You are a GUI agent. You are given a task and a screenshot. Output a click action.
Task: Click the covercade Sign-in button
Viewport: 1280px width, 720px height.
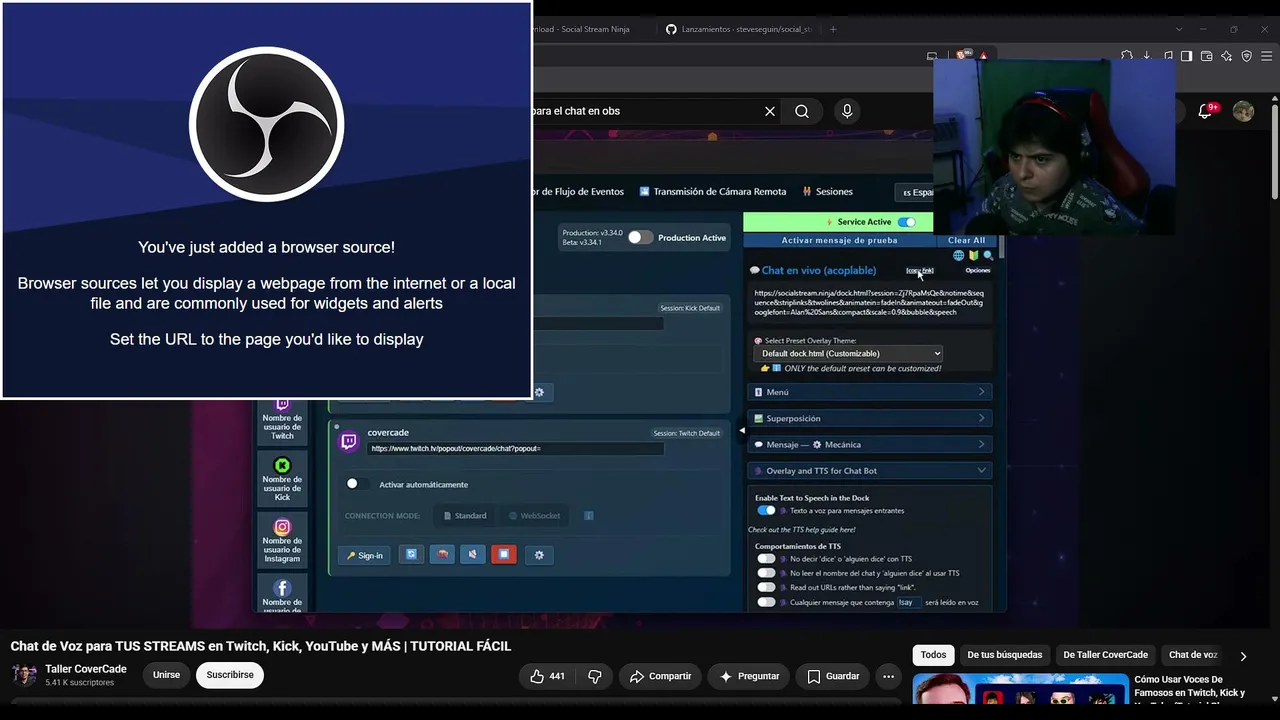coord(365,555)
